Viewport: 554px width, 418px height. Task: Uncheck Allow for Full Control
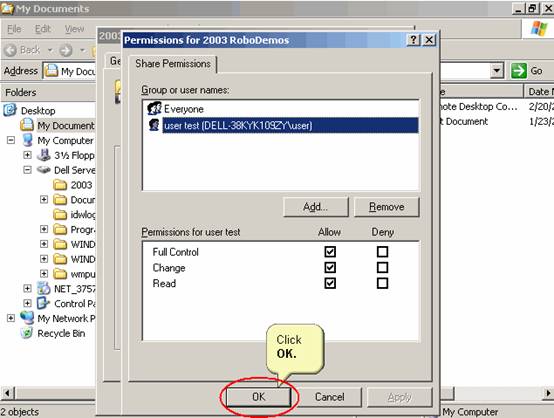coord(330,252)
